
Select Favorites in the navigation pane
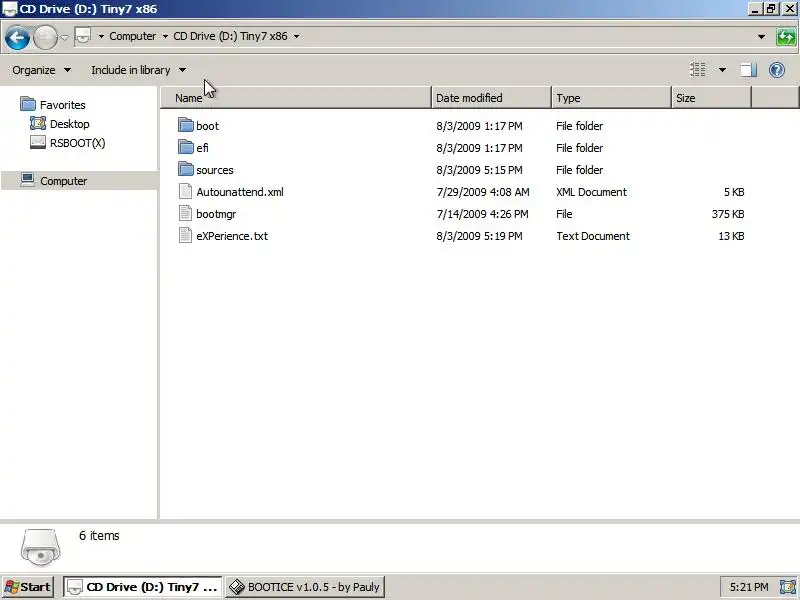pyautogui.click(x=63, y=105)
